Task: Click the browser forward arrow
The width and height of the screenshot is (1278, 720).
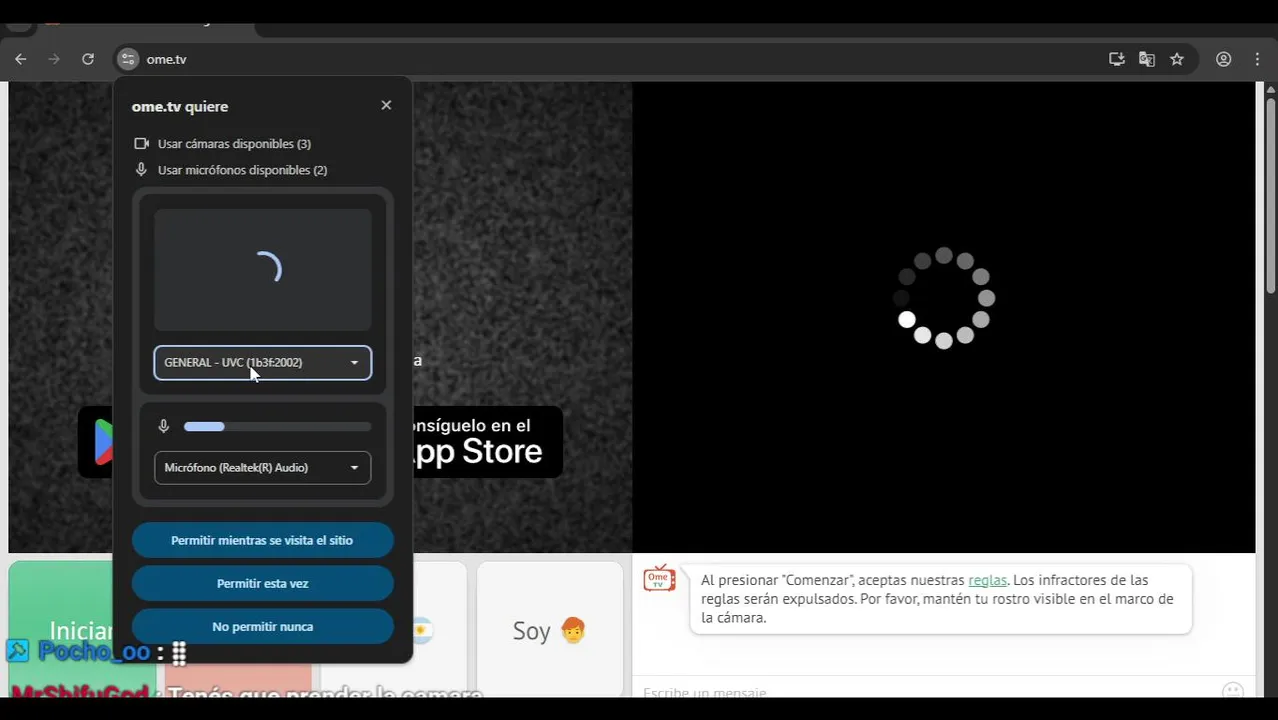Action: pyautogui.click(x=54, y=59)
